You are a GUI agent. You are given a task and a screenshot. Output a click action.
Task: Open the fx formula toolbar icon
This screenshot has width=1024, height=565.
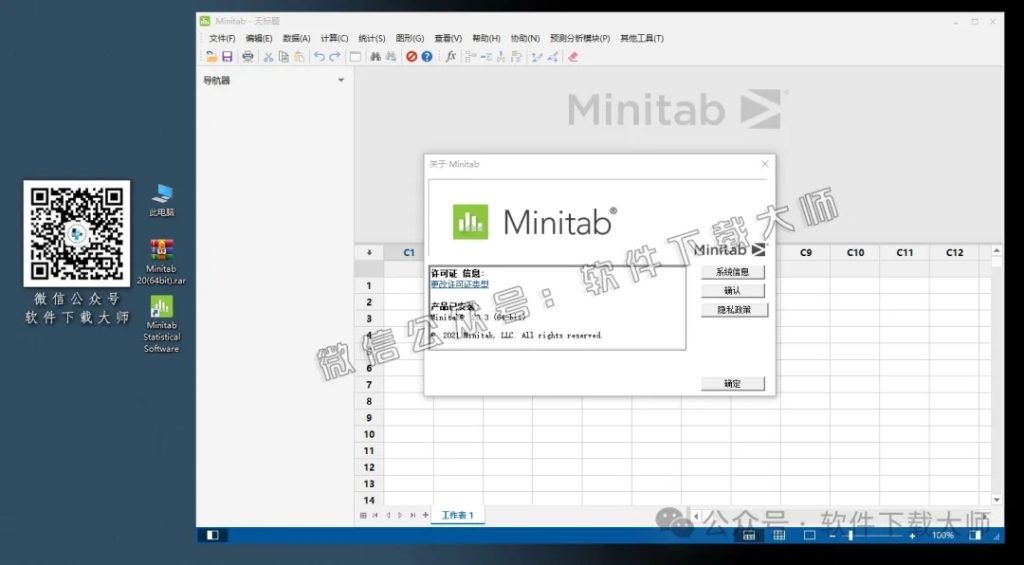point(451,57)
